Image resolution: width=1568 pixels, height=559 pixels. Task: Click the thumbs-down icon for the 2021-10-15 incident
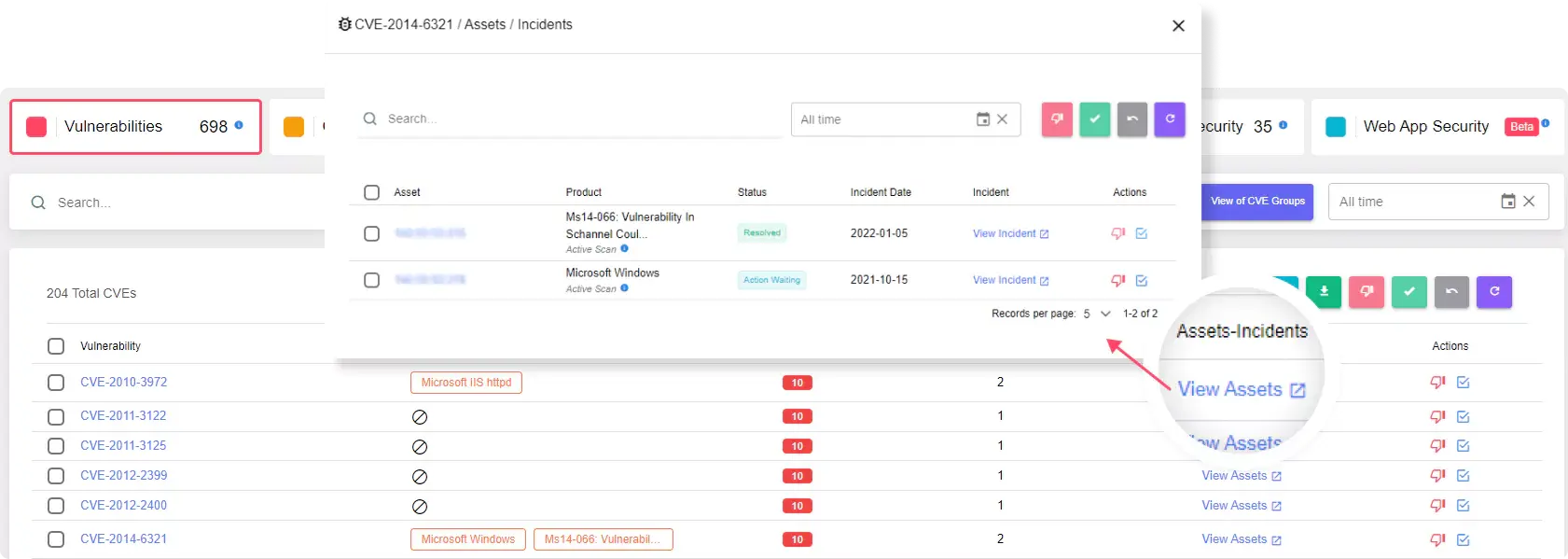coord(1117,280)
